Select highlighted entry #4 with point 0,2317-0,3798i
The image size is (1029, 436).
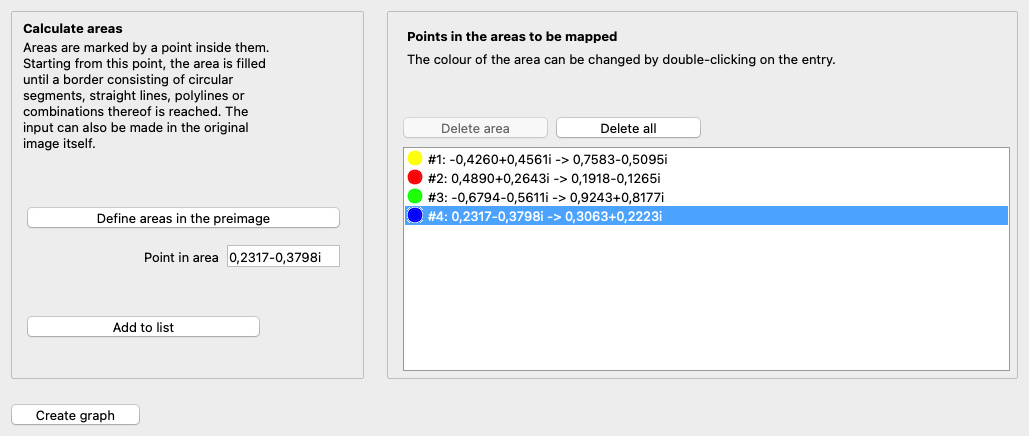click(x=547, y=216)
